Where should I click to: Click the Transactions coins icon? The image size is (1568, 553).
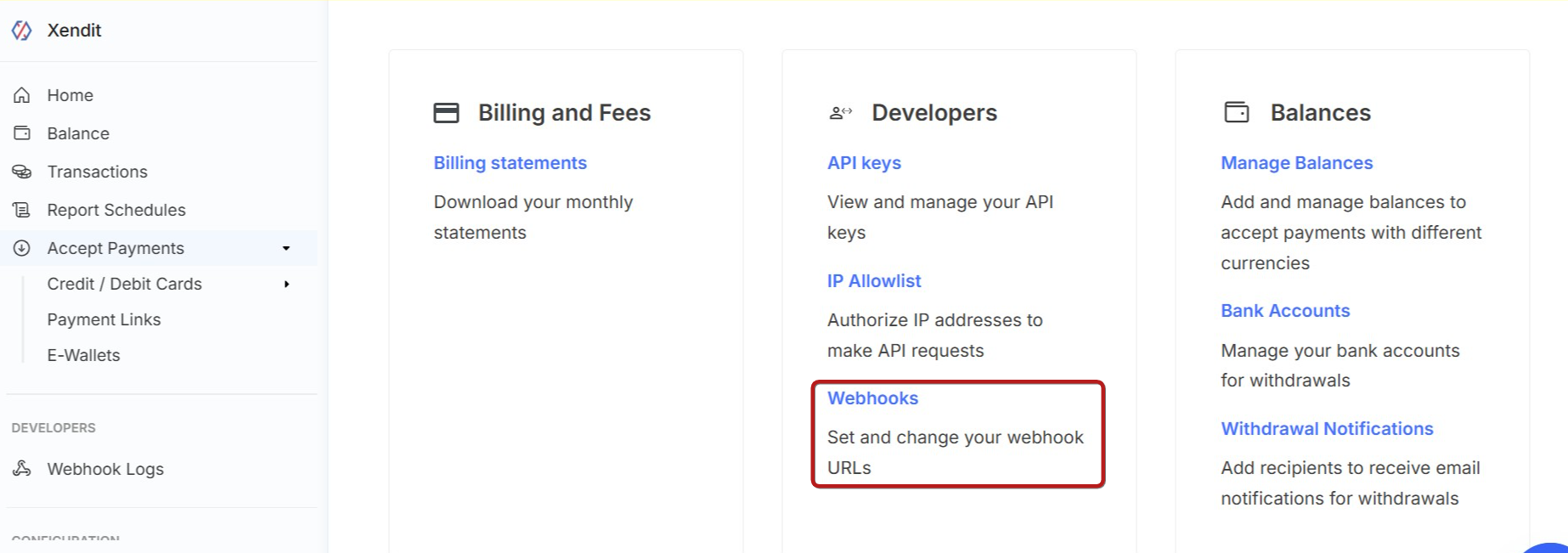pyautogui.click(x=22, y=172)
